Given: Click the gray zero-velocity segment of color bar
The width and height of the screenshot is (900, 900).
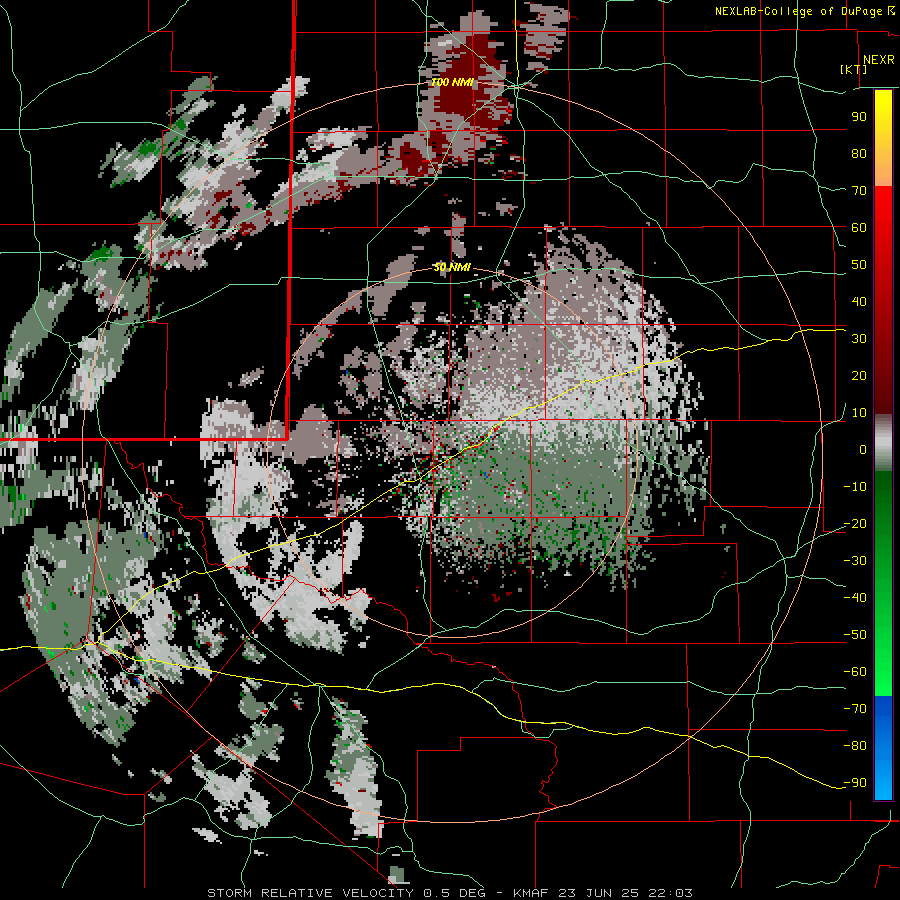Looking at the screenshot, I should click(883, 443).
